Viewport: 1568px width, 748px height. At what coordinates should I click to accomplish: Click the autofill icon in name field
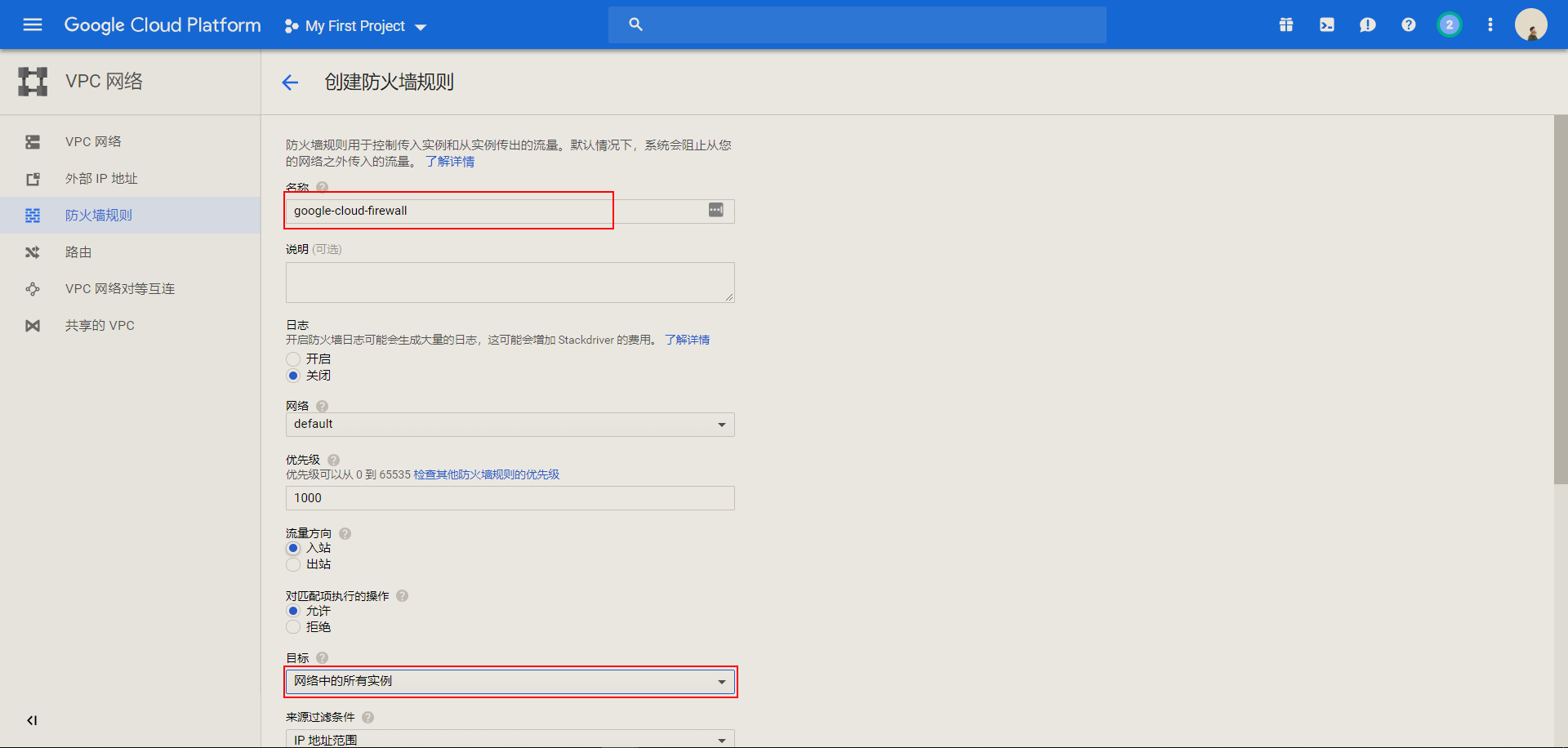[715, 211]
